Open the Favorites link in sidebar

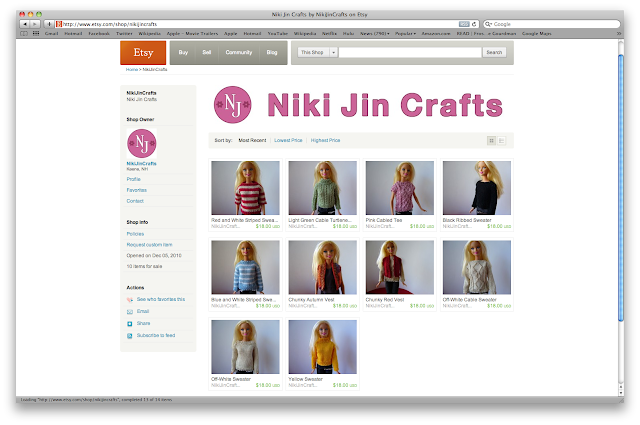136,190
